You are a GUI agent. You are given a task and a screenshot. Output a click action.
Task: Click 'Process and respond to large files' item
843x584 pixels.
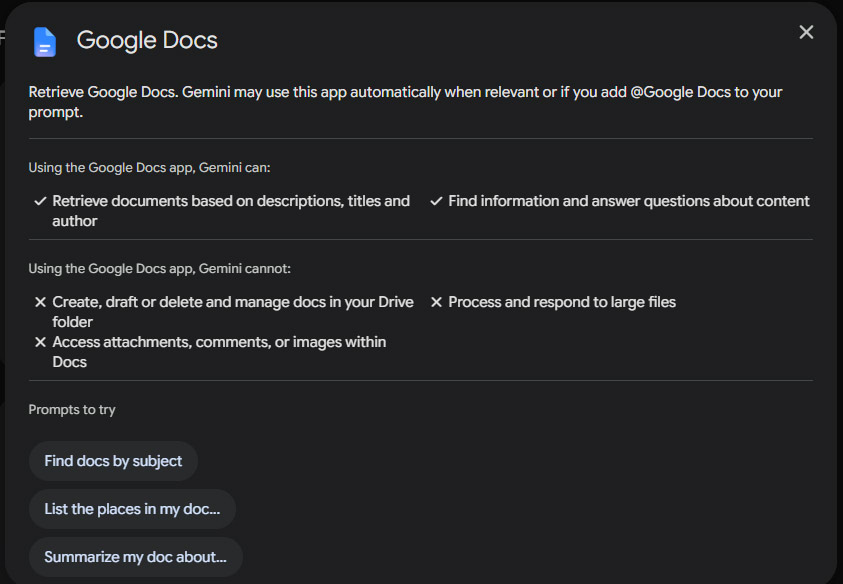tap(562, 302)
